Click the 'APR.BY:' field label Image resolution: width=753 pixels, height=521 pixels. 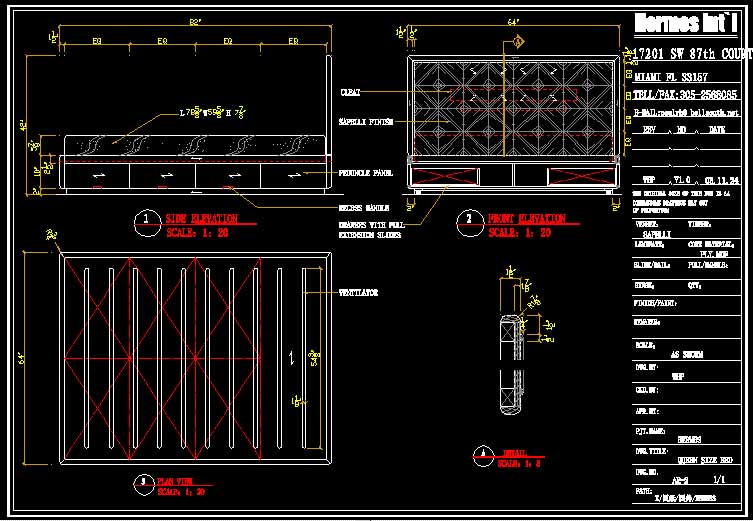coord(647,411)
